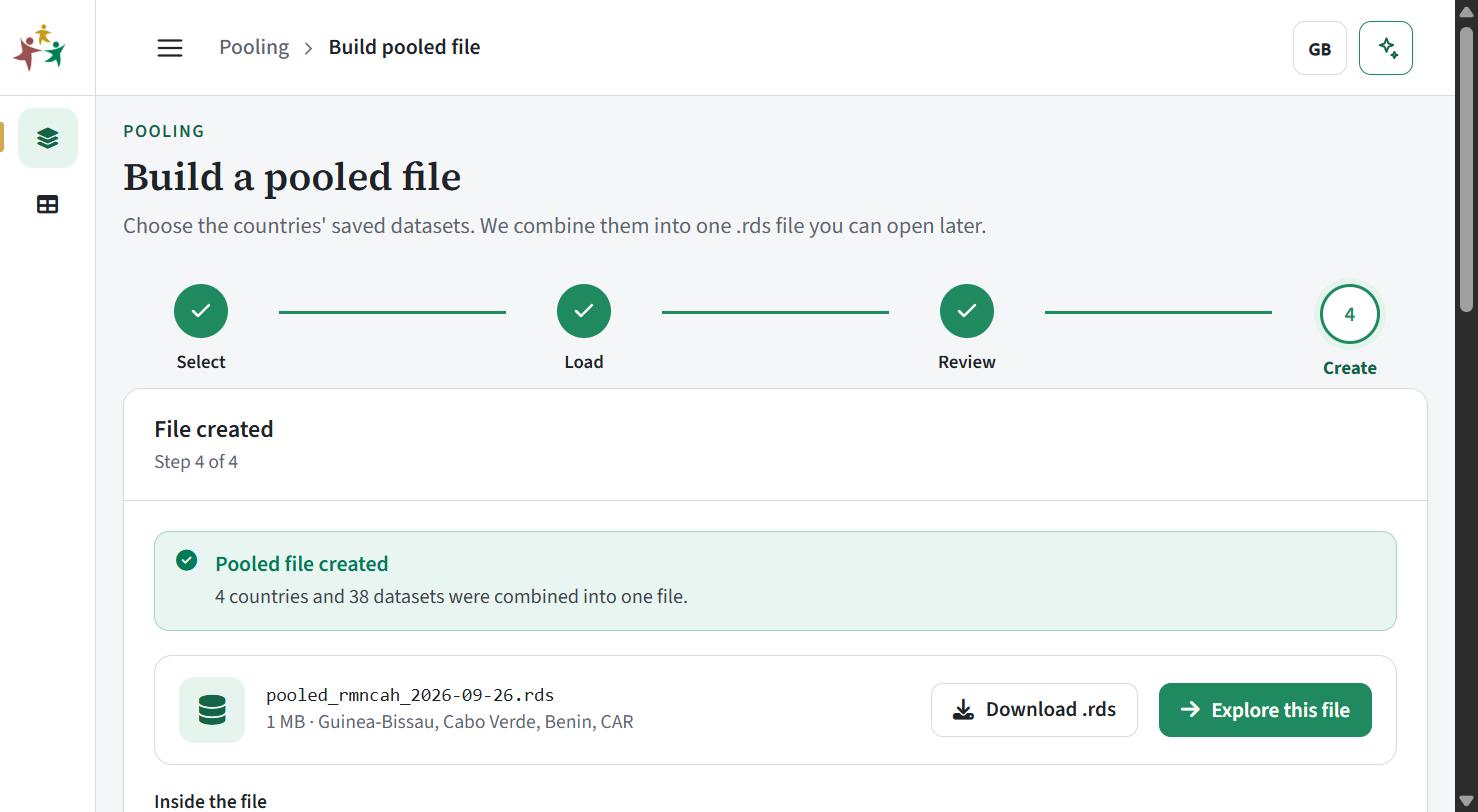Click the Inside the file heading
The image size is (1478, 812).
pyautogui.click(x=210, y=801)
